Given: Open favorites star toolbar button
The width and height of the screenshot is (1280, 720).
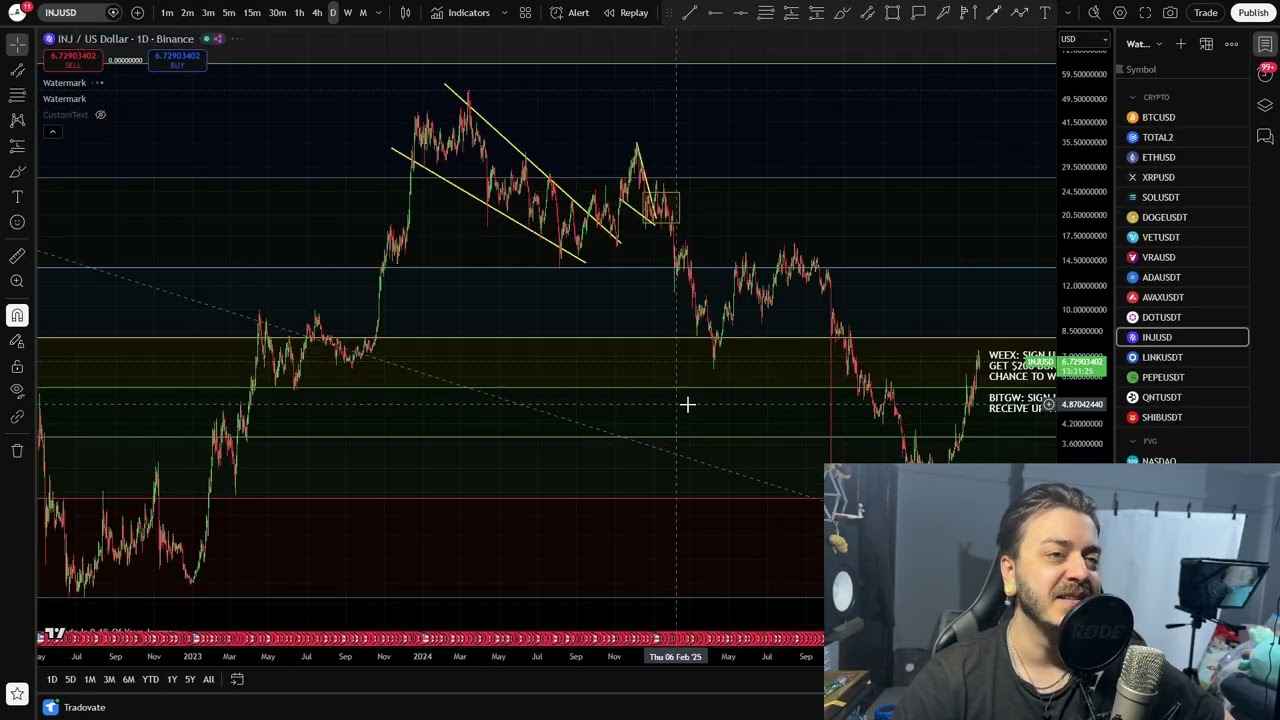Looking at the screenshot, I should click(x=17, y=693).
